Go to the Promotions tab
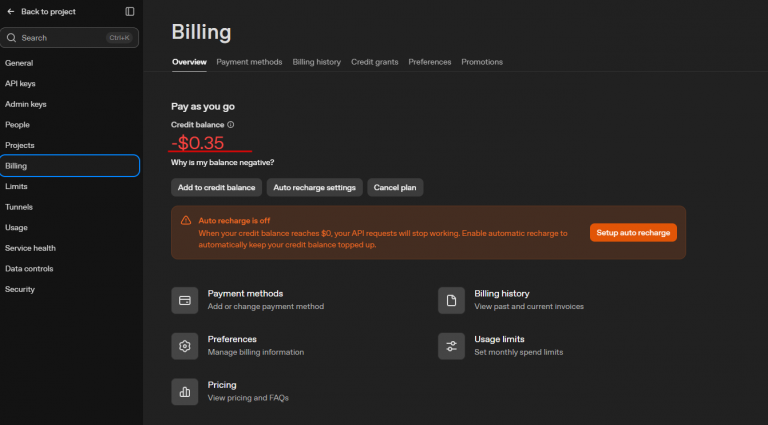768x425 pixels. (x=482, y=62)
